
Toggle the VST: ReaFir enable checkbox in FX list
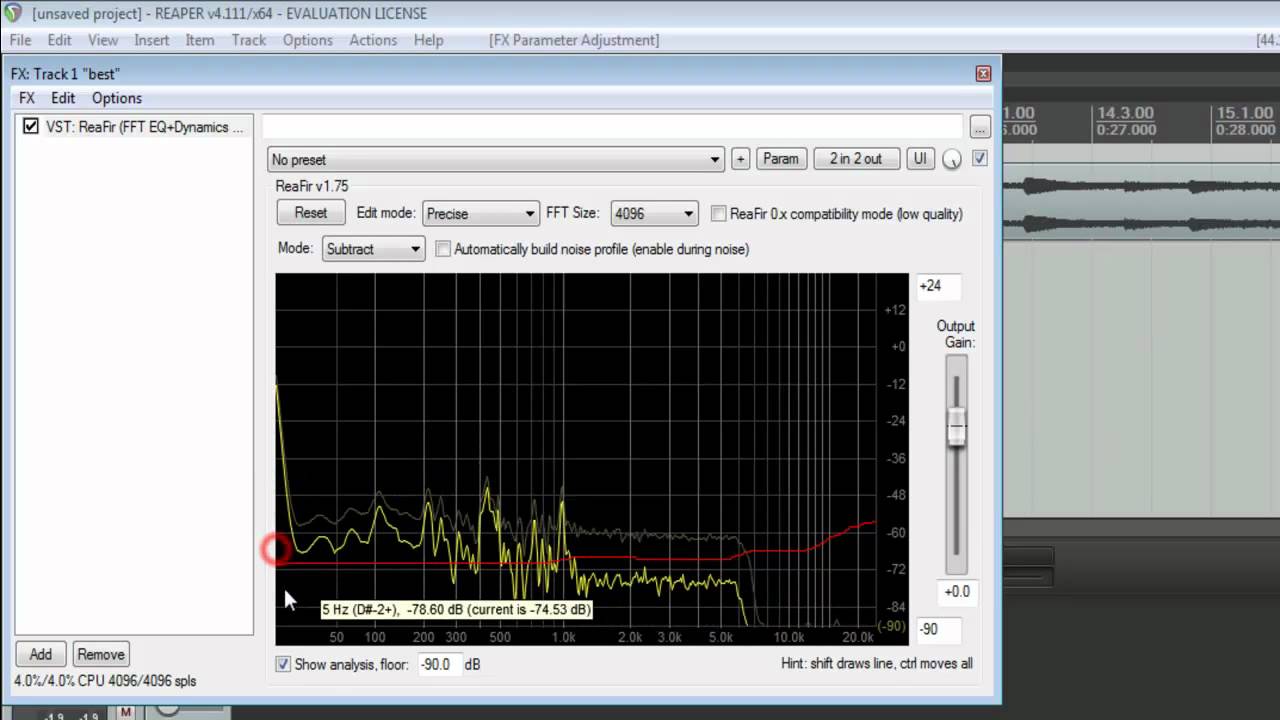pos(31,127)
